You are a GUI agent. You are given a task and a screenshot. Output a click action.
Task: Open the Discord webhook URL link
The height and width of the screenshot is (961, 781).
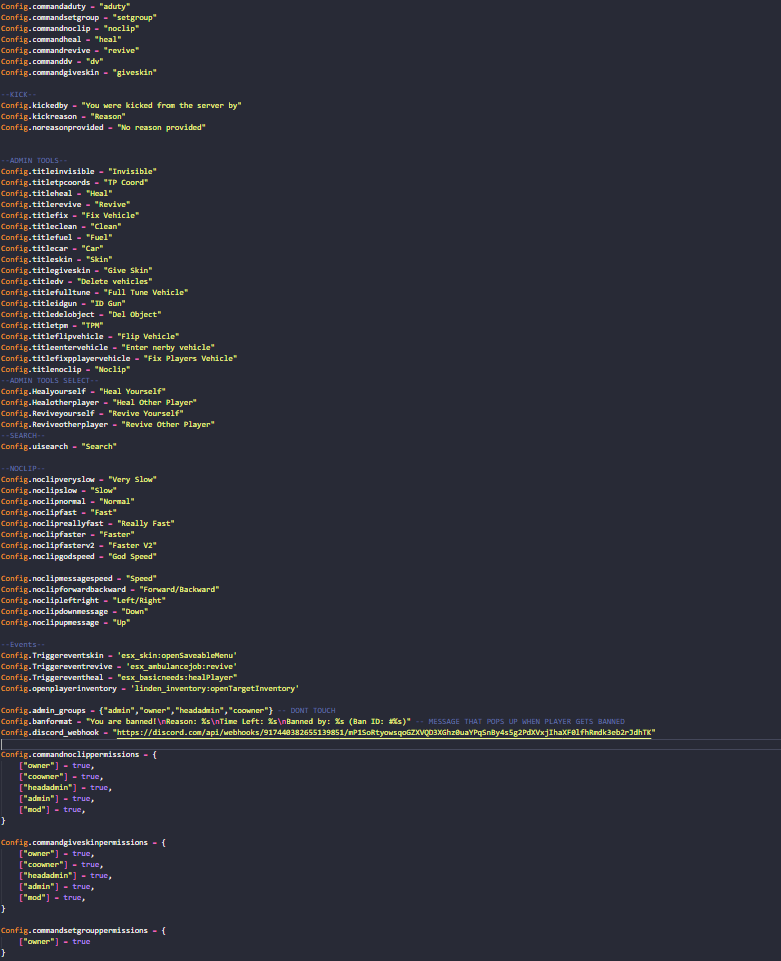pyautogui.click(x=384, y=732)
